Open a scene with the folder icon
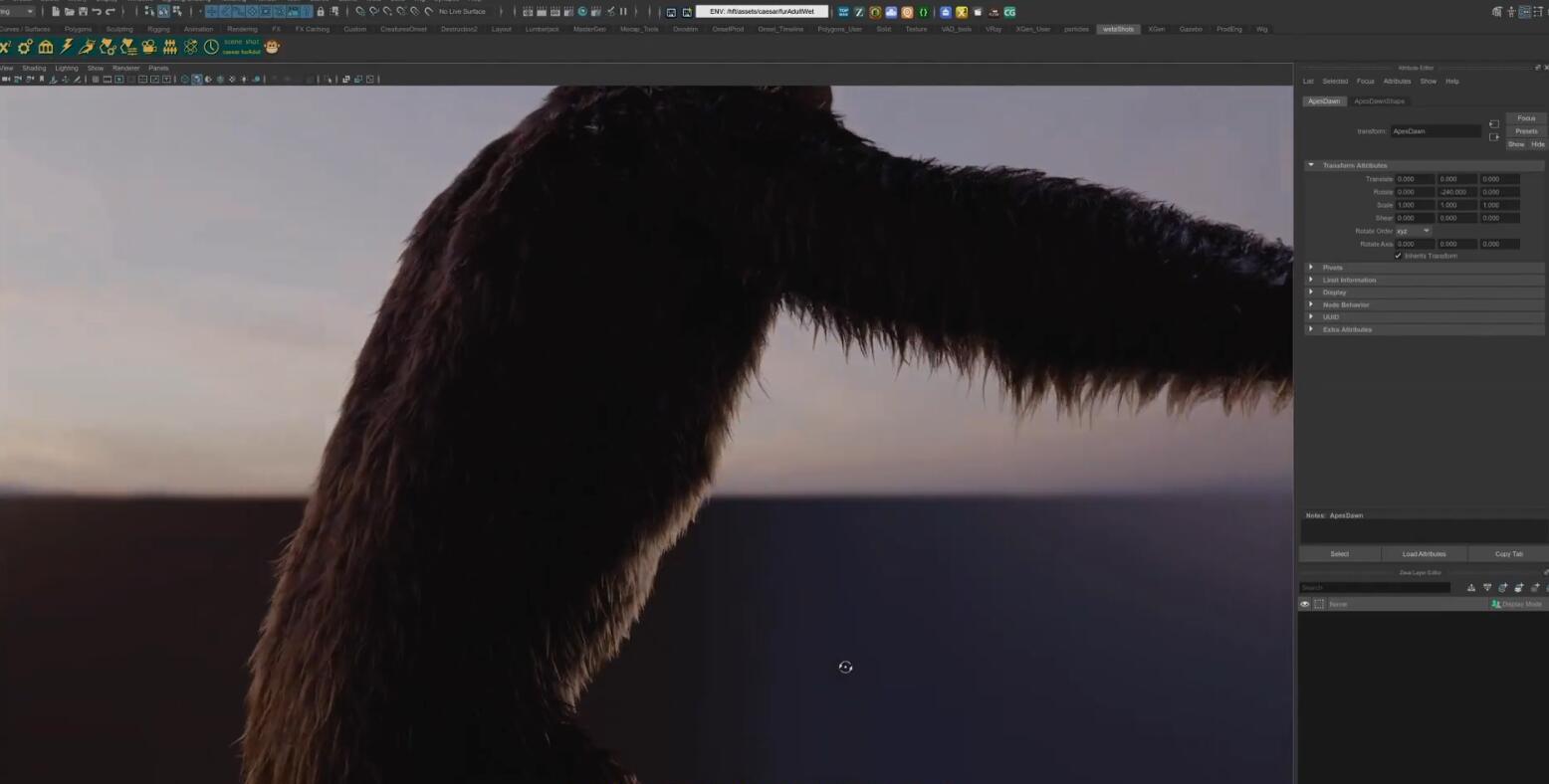 [69, 12]
